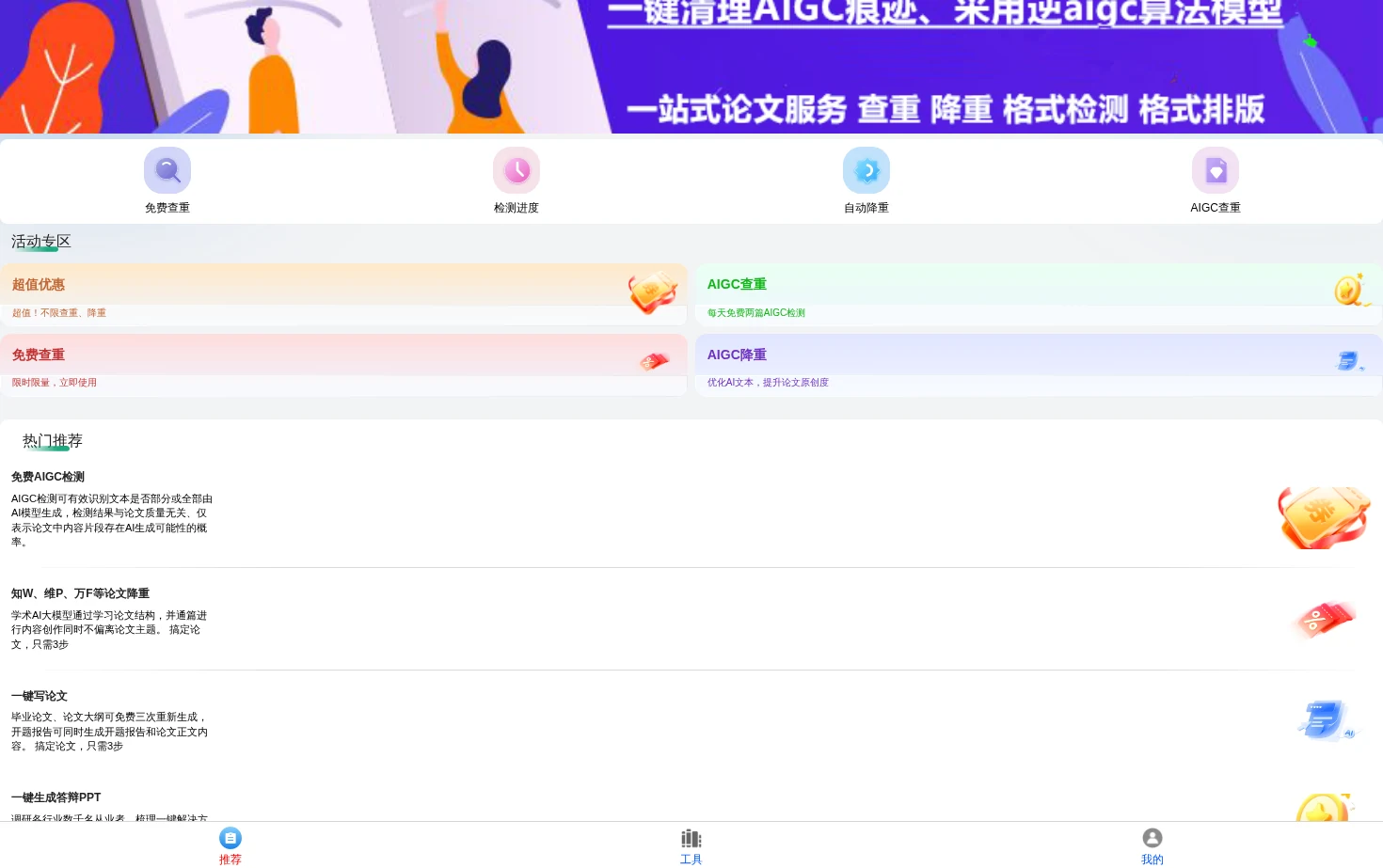Image resolution: width=1383 pixels, height=868 pixels.
Task: Click the red ticket icon on 免费查重 card
Action: (x=654, y=361)
